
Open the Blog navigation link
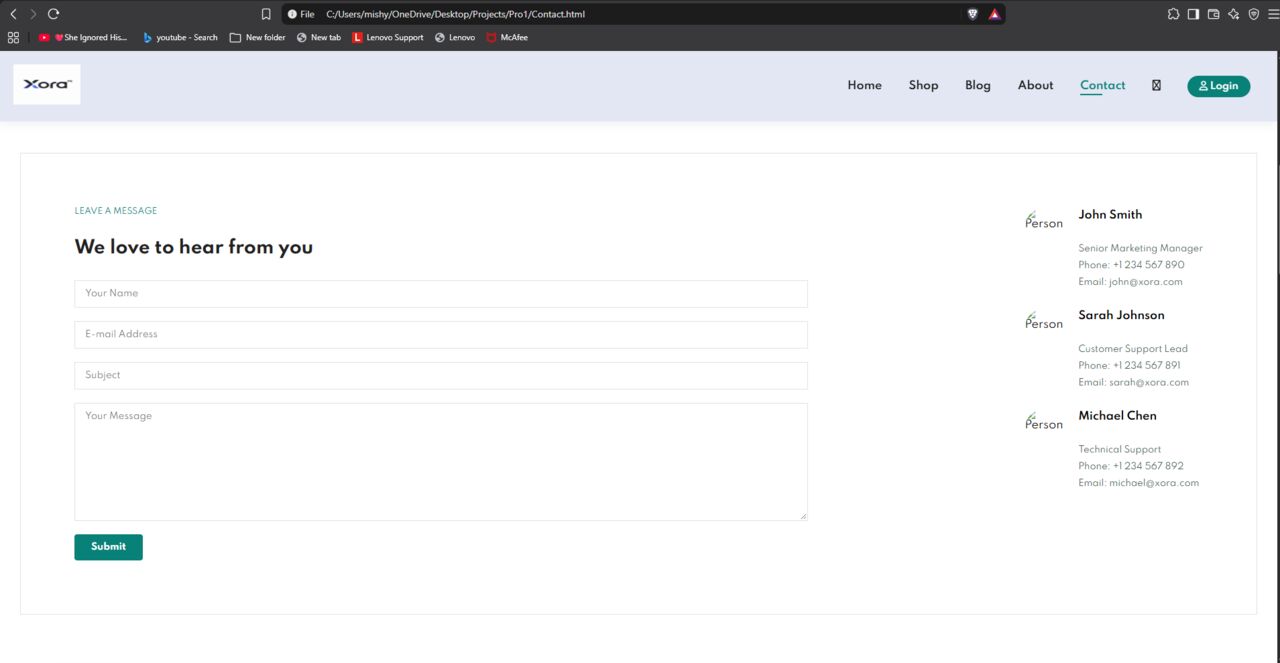[978, 85]
